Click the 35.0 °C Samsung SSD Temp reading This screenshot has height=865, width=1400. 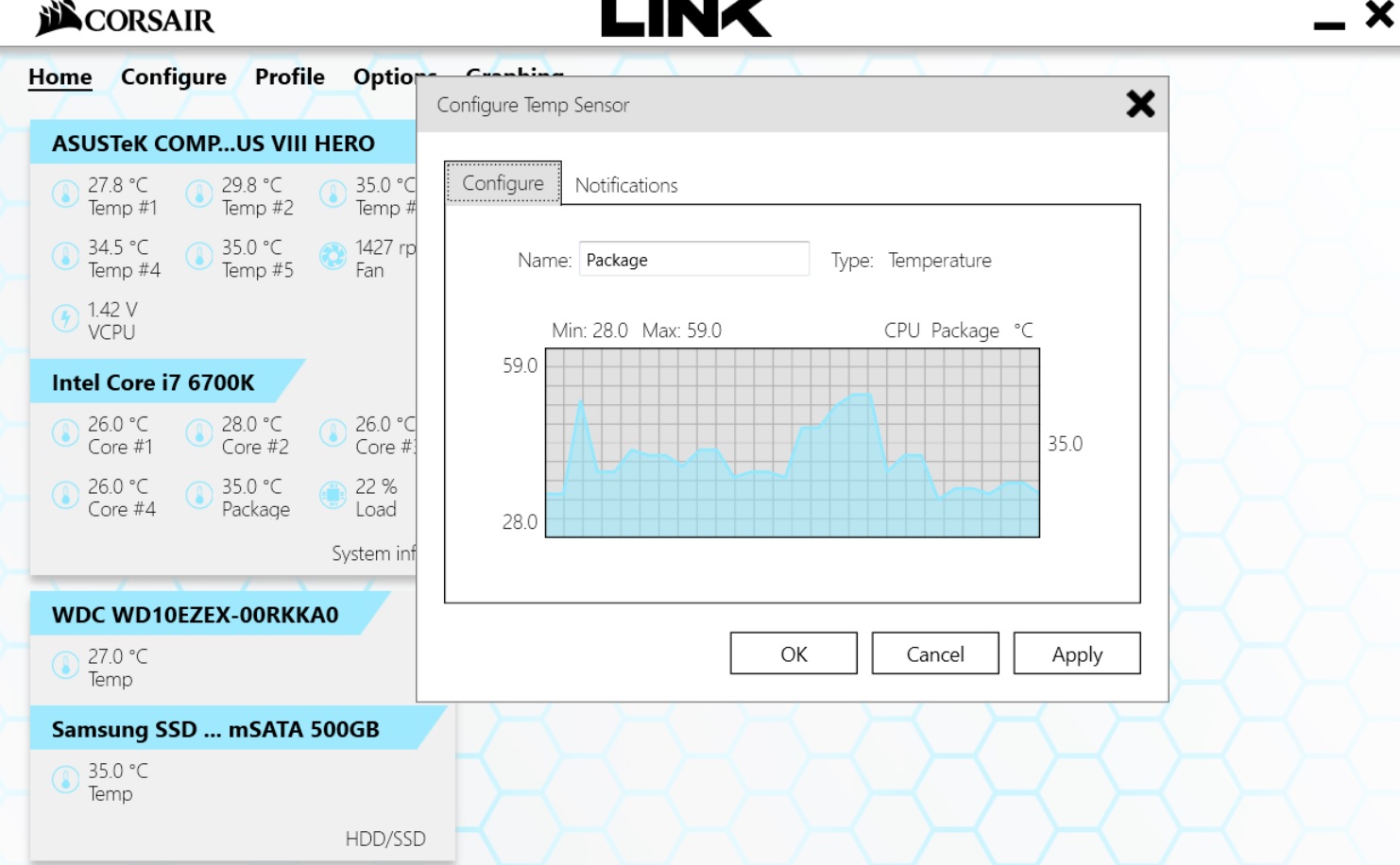(118, 771)
